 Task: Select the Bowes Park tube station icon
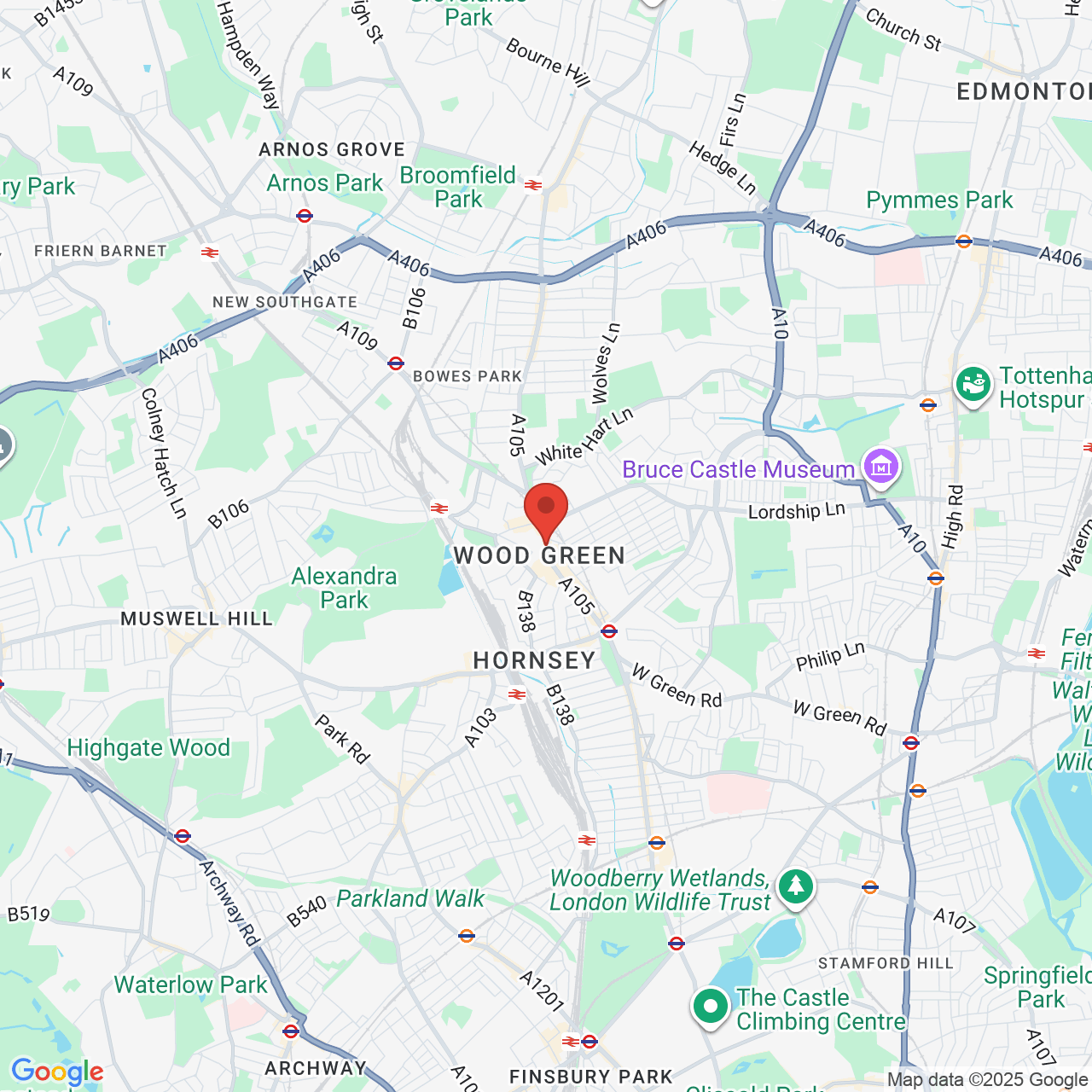click(396, 363)
